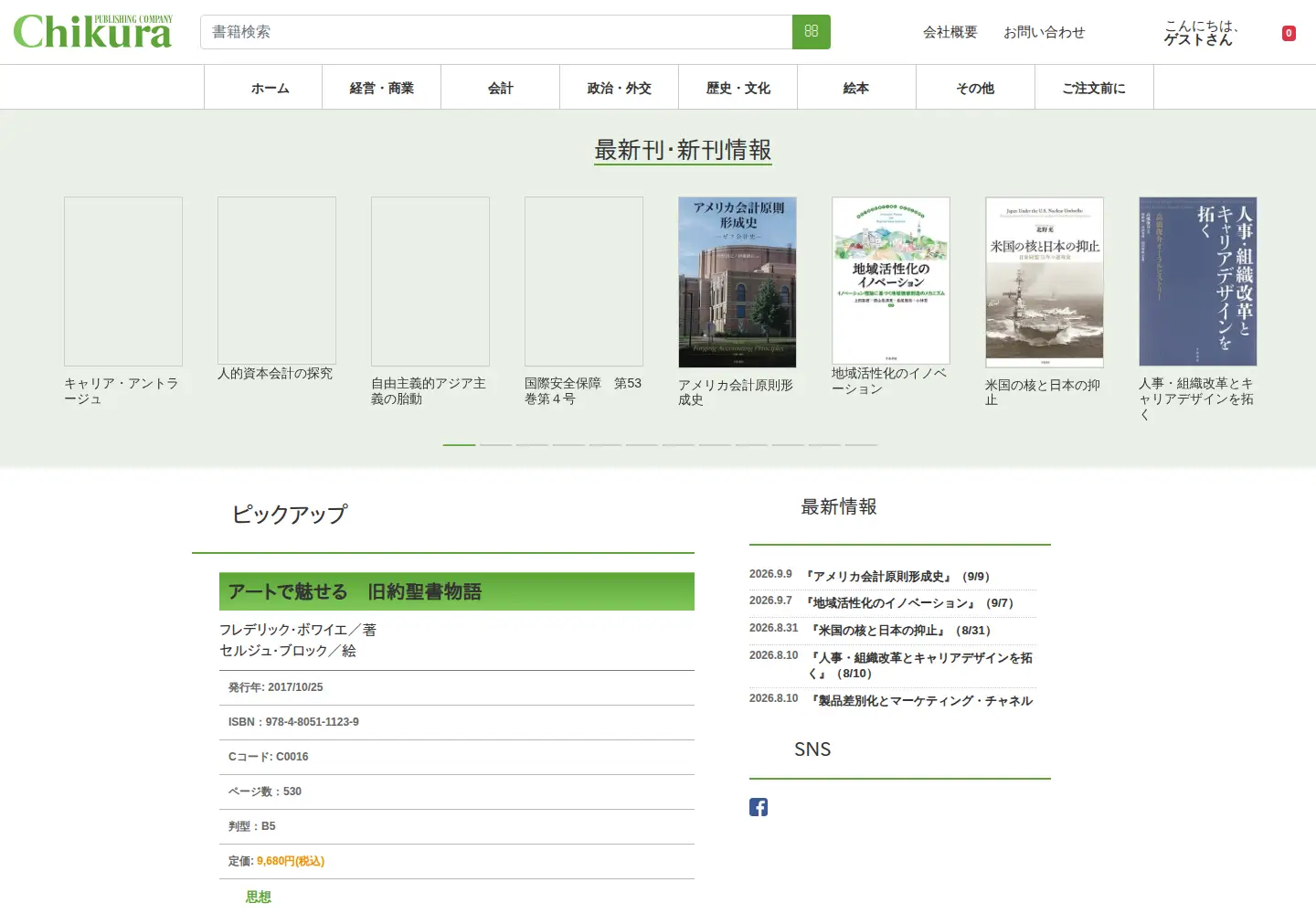Image resolution: width=1316 pixels, height=914 pixels.
Task: Click the 最新刊・新刊情報 heading
Action: (683, 150)
